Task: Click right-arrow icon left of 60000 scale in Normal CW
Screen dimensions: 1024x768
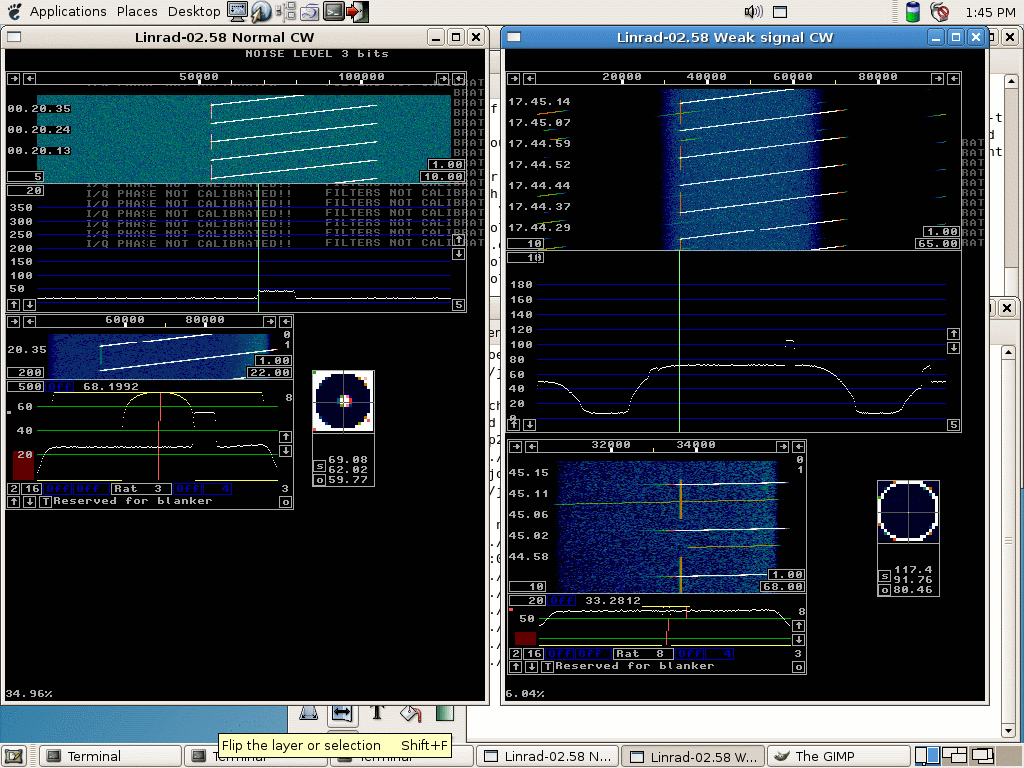Action: click(14, 321)
